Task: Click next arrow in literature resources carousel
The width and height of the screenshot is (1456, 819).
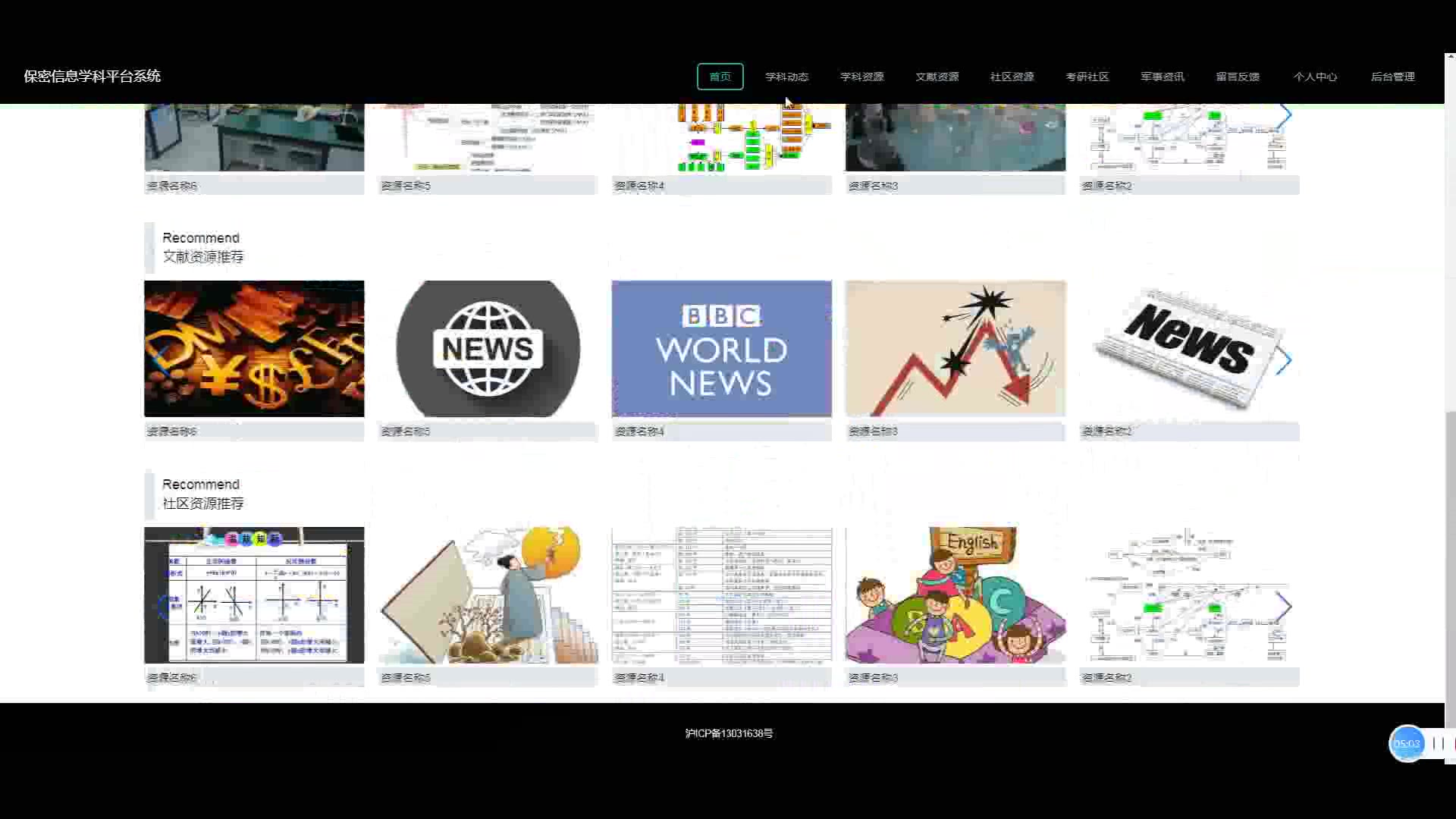Action: click(1283, 361)
